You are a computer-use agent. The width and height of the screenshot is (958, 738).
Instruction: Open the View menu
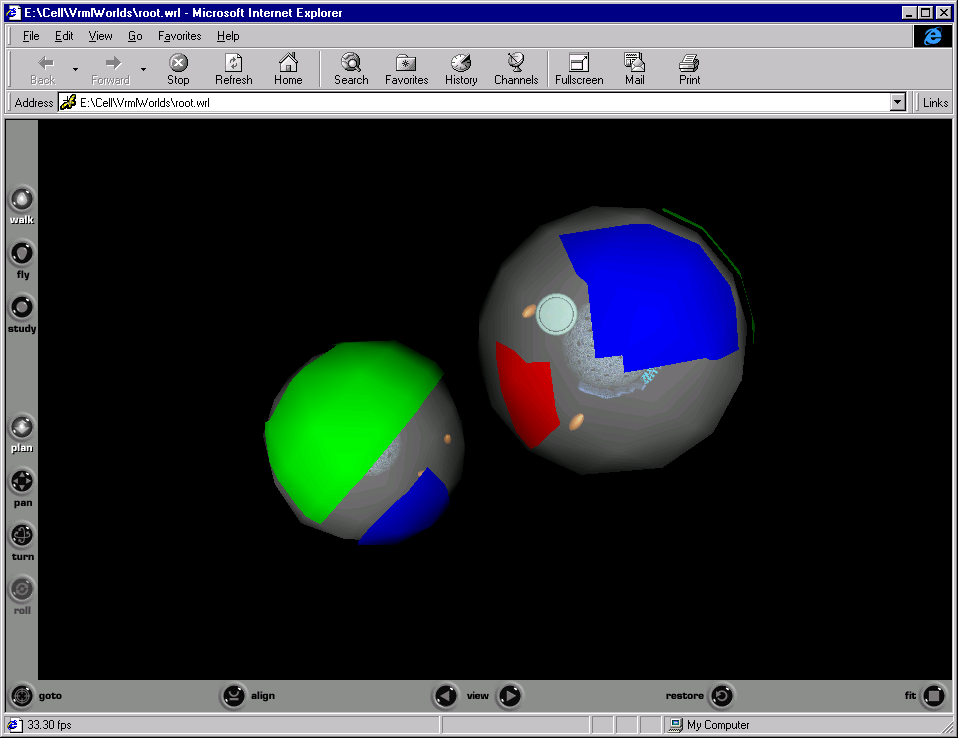[100, 36]
